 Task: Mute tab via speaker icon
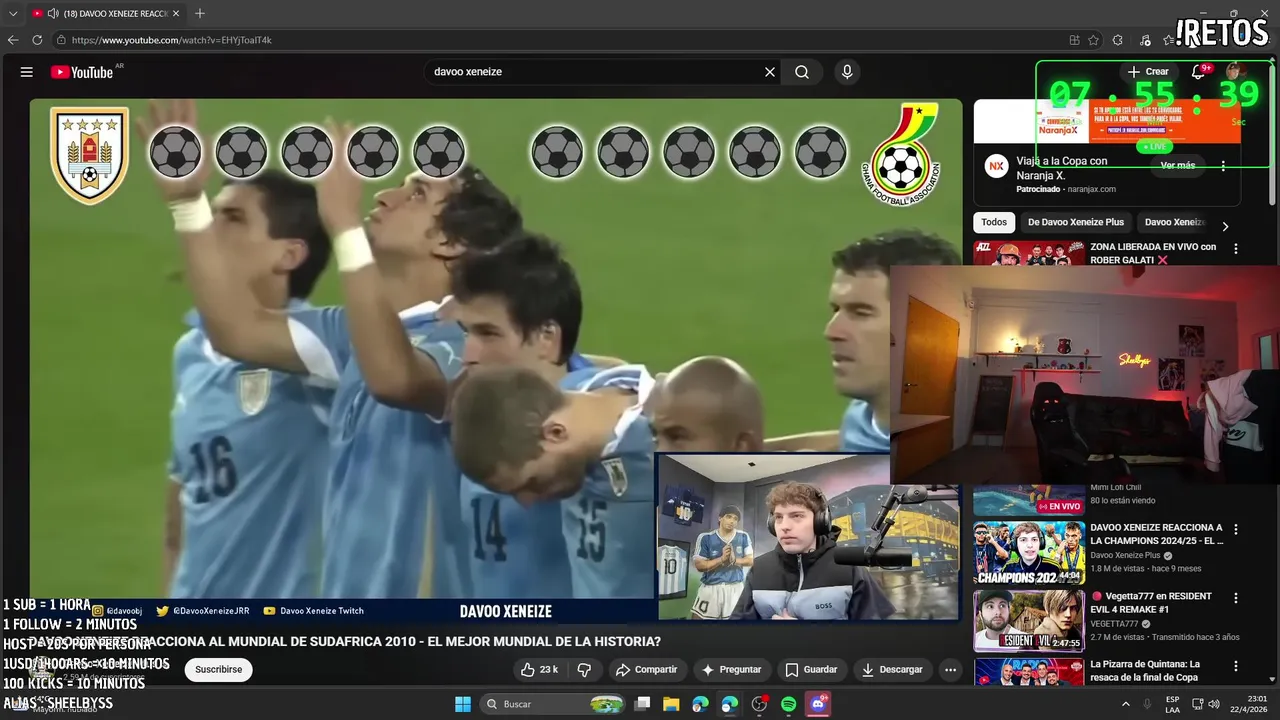click(52, 13)
